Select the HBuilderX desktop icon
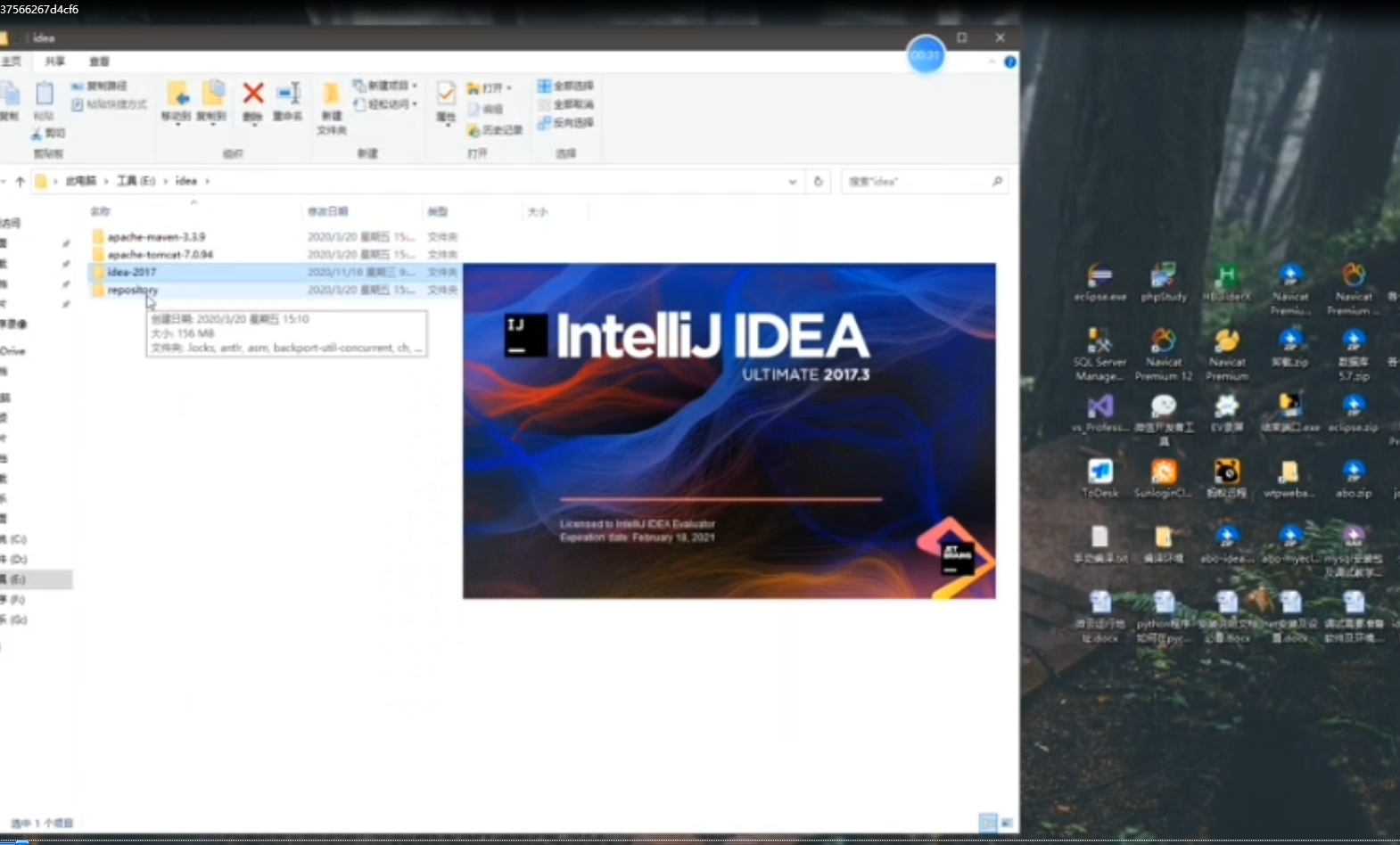 pos(1227,283)
